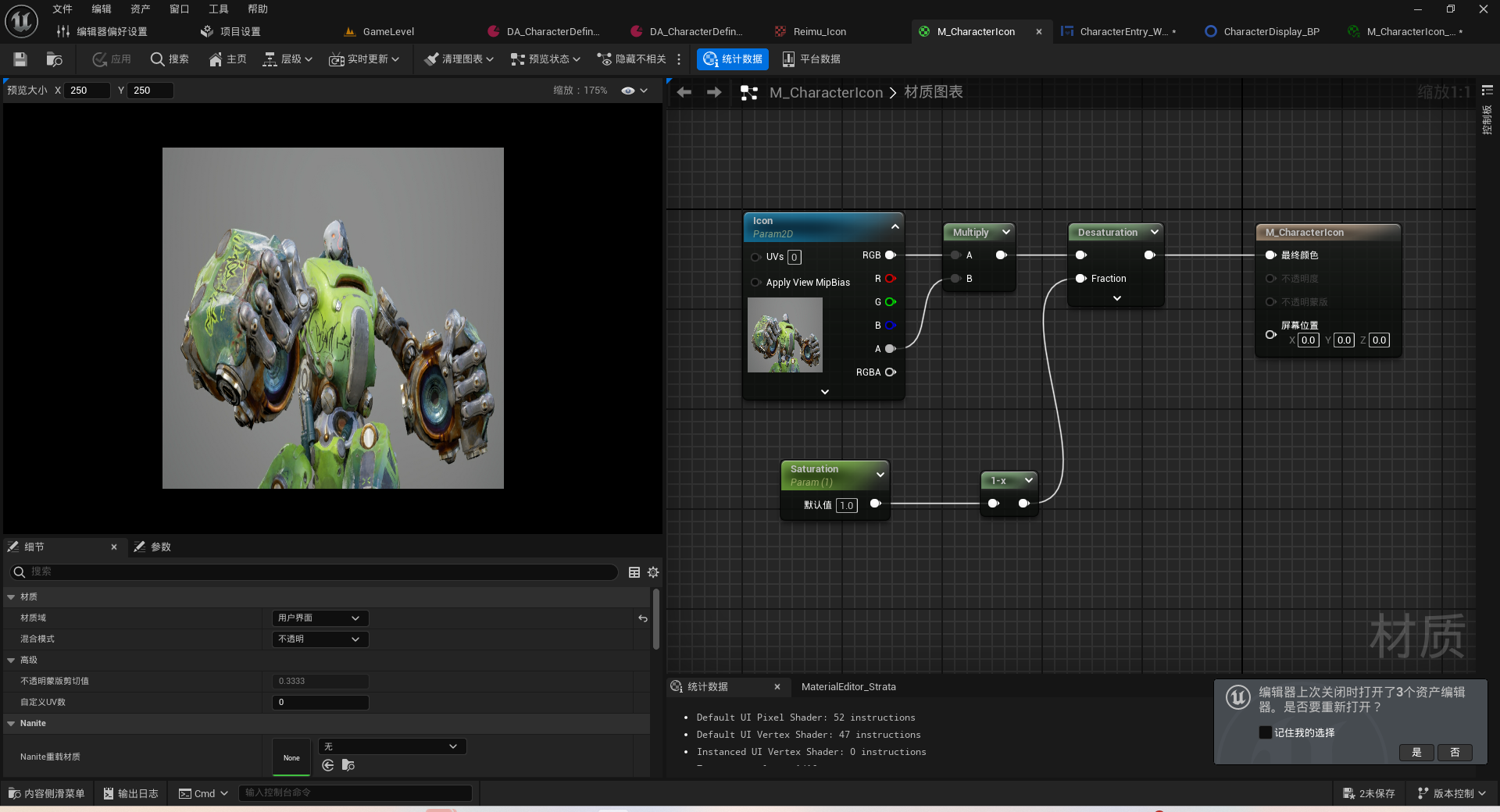Click the UVs input pin on Icon node

tap(755, 257)
